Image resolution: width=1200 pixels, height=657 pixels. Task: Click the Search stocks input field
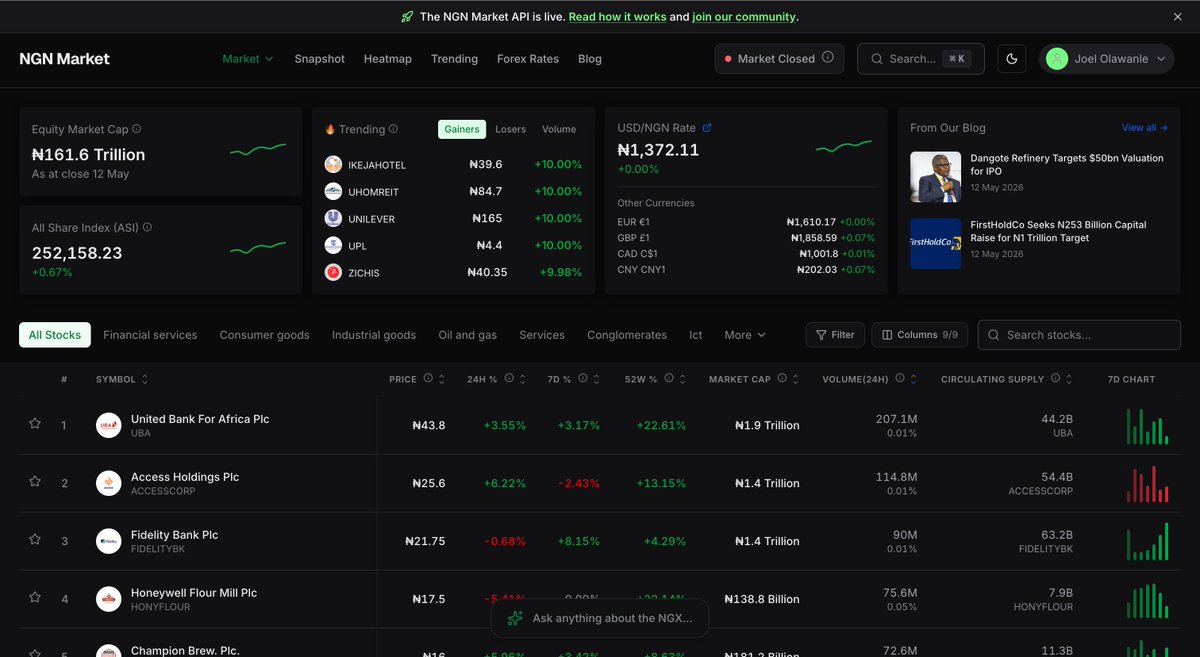pyautogui.click(x=1079, y=335)
